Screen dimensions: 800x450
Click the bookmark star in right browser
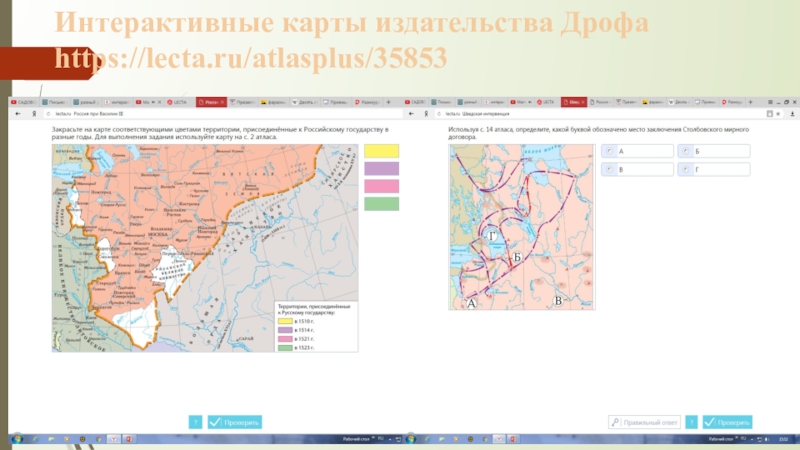[770, 116]
